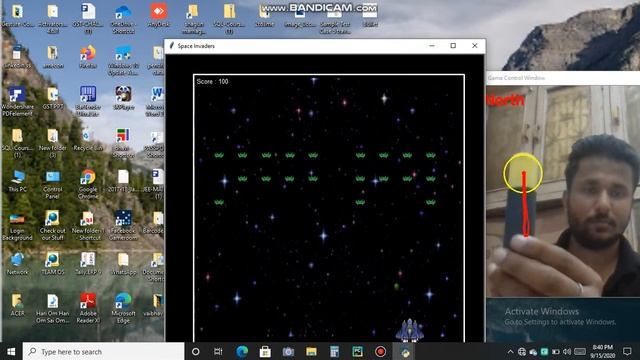Open the Check out our Stuff shortcut
The height and width of the screenshot is (360, 640).
(53, 226)
